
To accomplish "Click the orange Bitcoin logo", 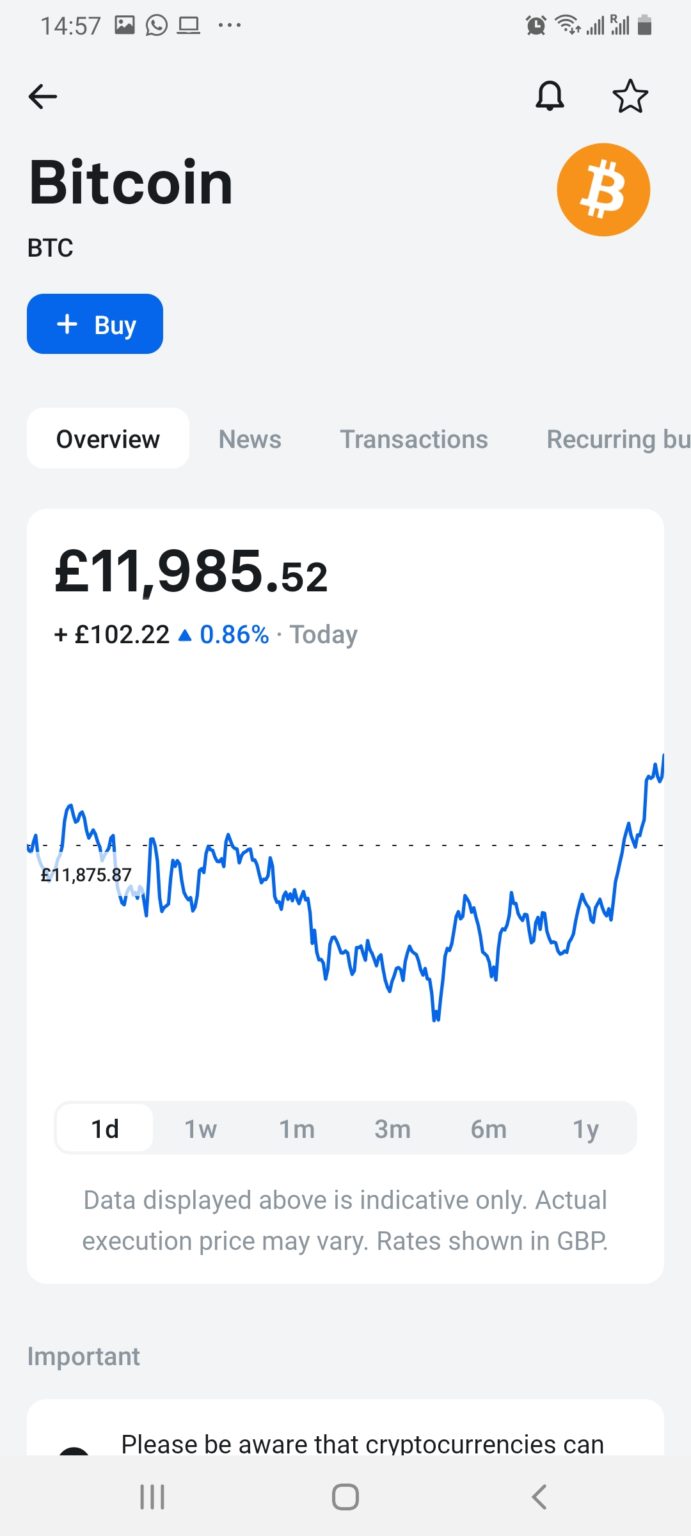I will coord(603,189).
